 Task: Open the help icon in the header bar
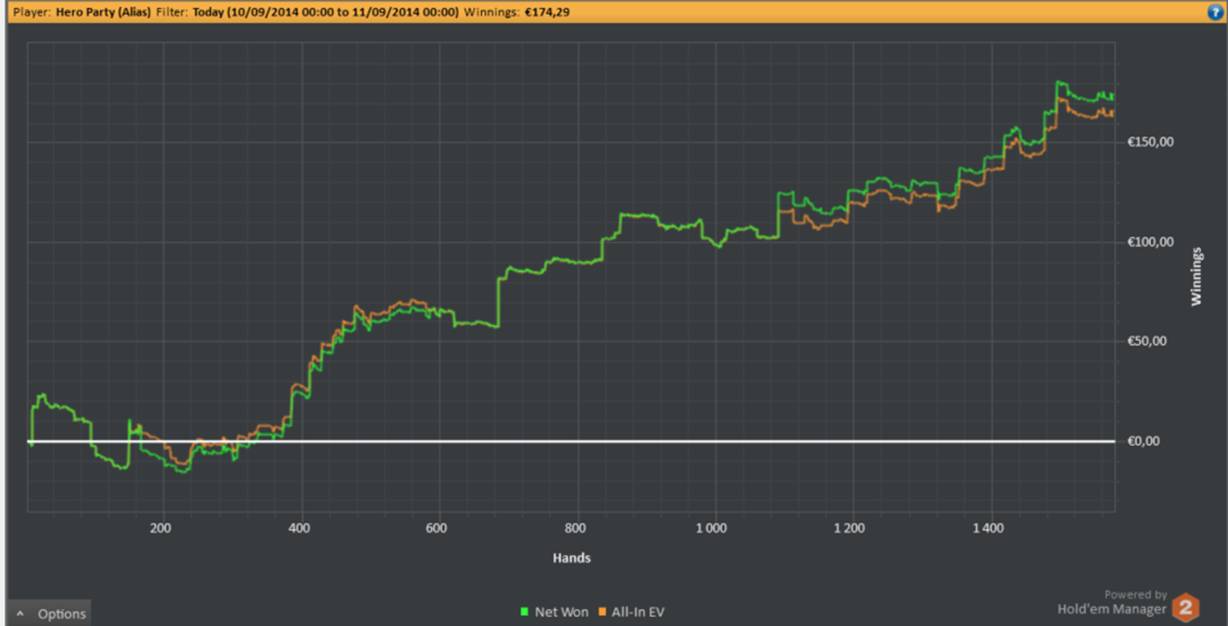pyautogui.click(x=1216, y=12)
